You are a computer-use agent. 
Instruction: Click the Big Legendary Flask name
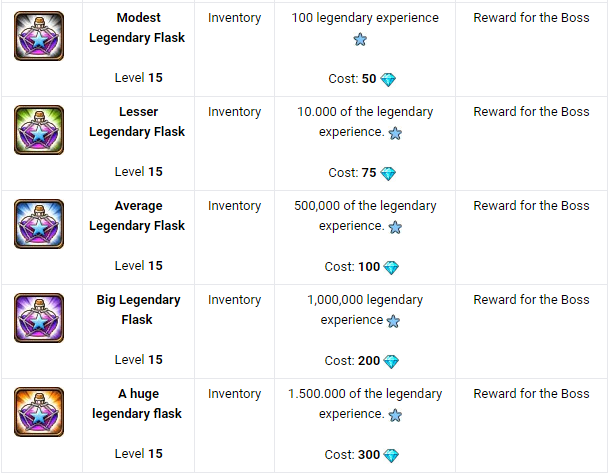(x=138, y=310)
